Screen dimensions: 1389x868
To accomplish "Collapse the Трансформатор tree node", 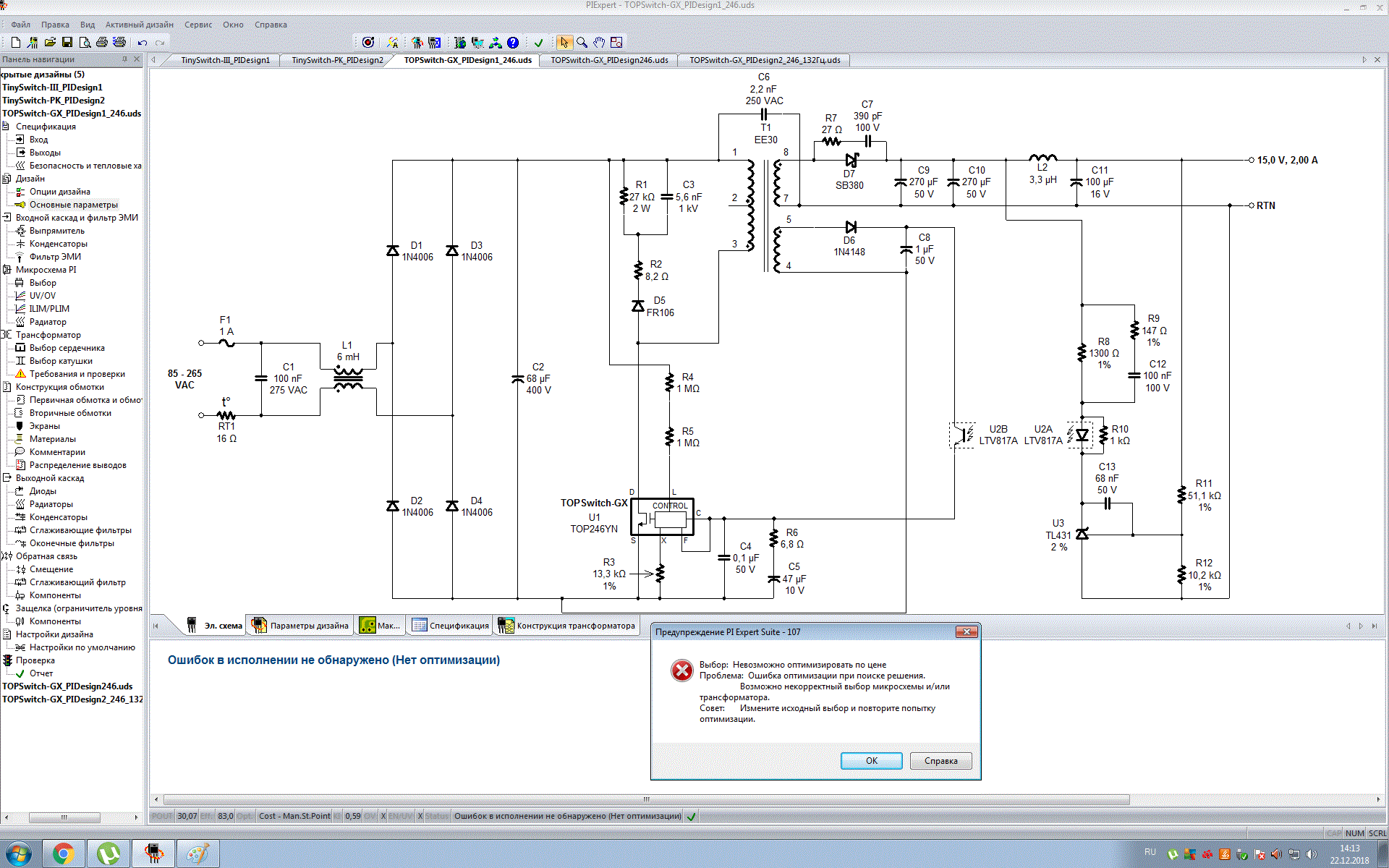I will tap(7, 335).
